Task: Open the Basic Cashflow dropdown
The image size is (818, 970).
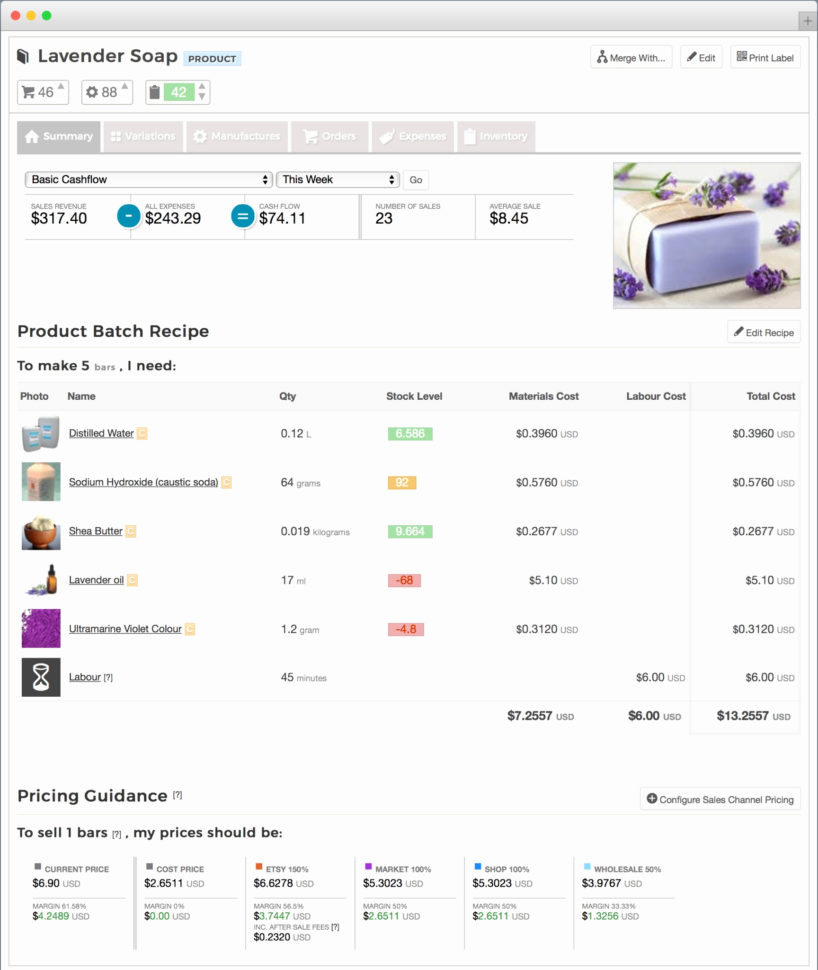Action: pyautogui.click(x=148, y=179)
